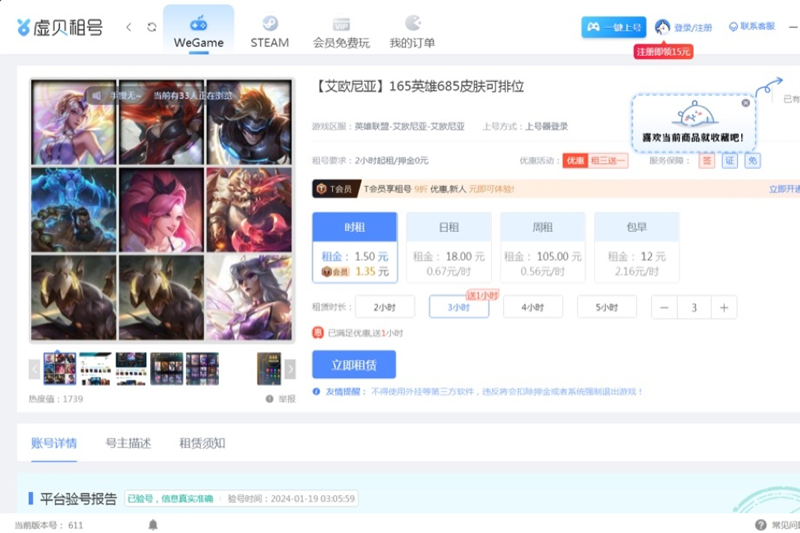Select the second thumbnail in gallery

95,368
